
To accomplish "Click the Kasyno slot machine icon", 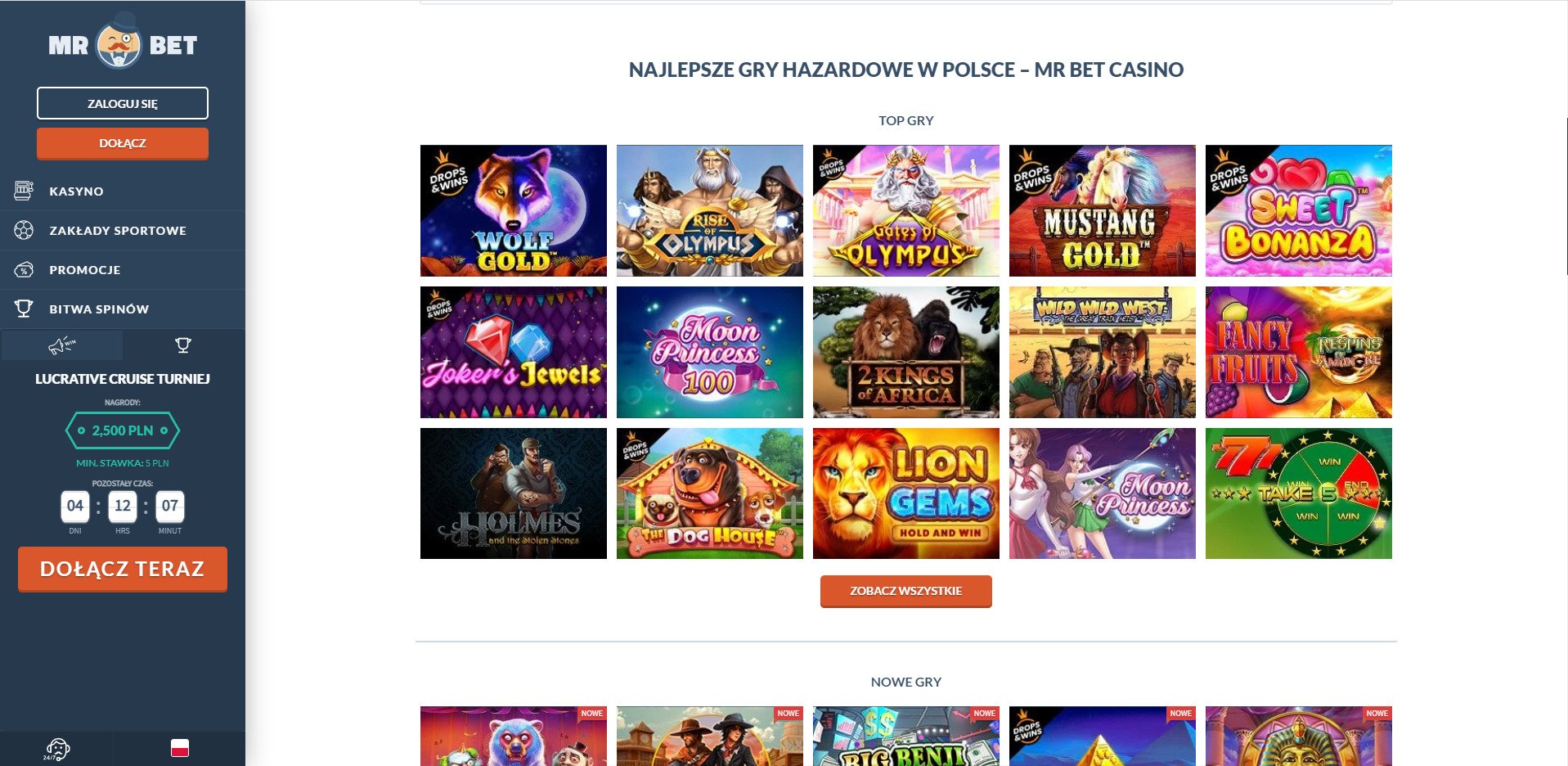I will coord(24,191).
